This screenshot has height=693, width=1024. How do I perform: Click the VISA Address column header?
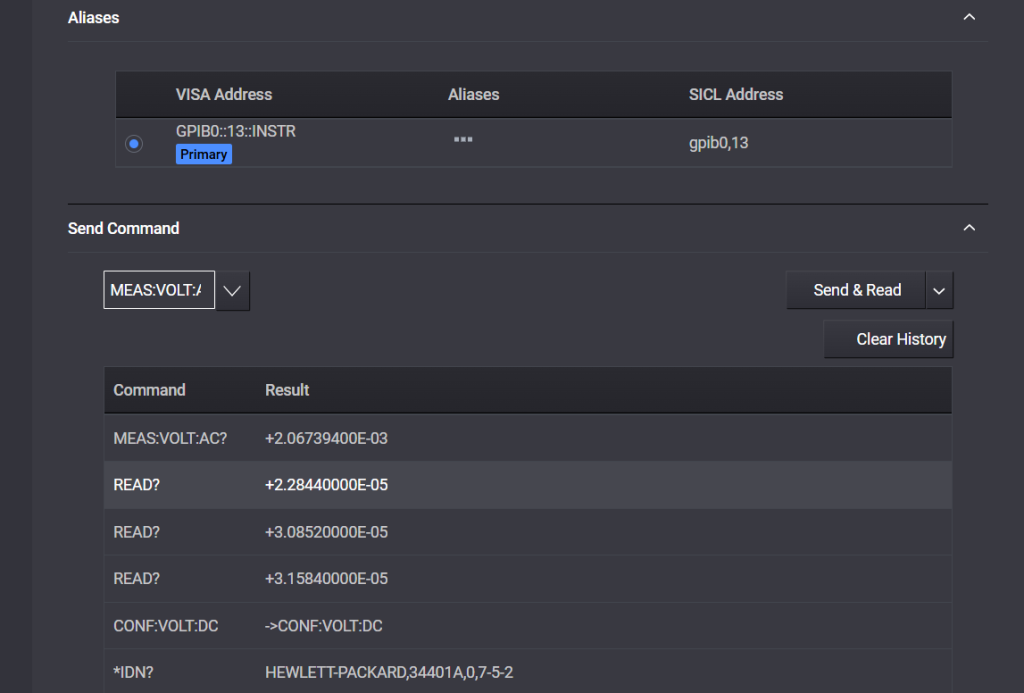coord(224,95)
